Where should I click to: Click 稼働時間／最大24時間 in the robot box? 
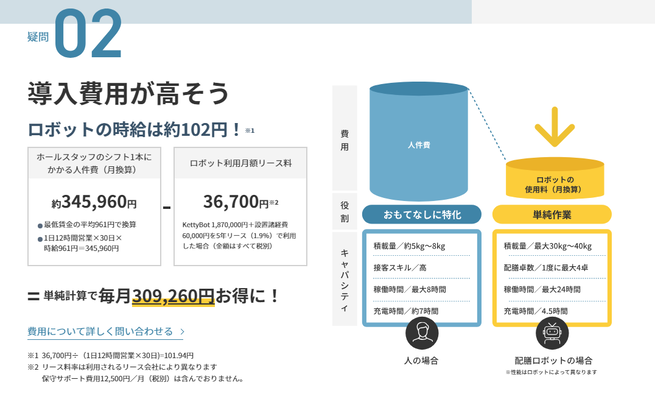tap(542, 290)
